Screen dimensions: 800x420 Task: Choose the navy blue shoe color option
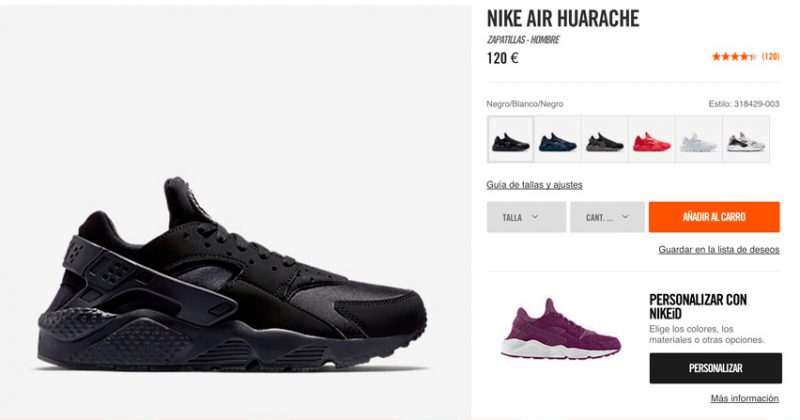tap(558, 139)
